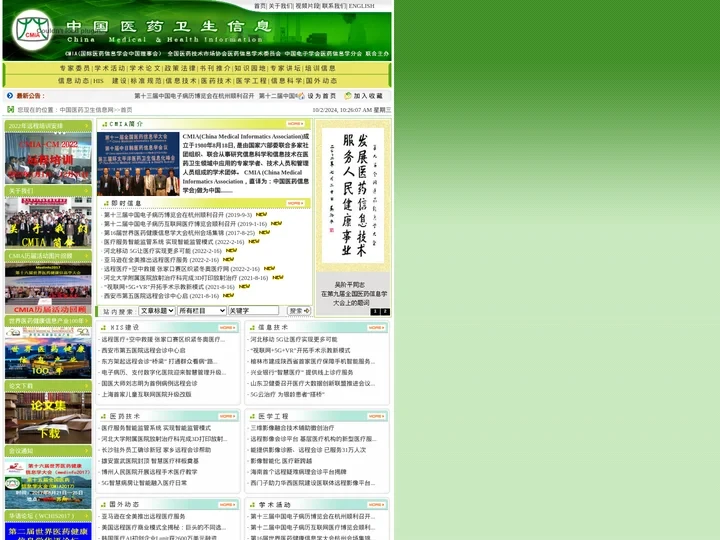Click the 设为首页 text link
Image resolution: width=720 pixels, height=540 pixels.
pos(322,96)
